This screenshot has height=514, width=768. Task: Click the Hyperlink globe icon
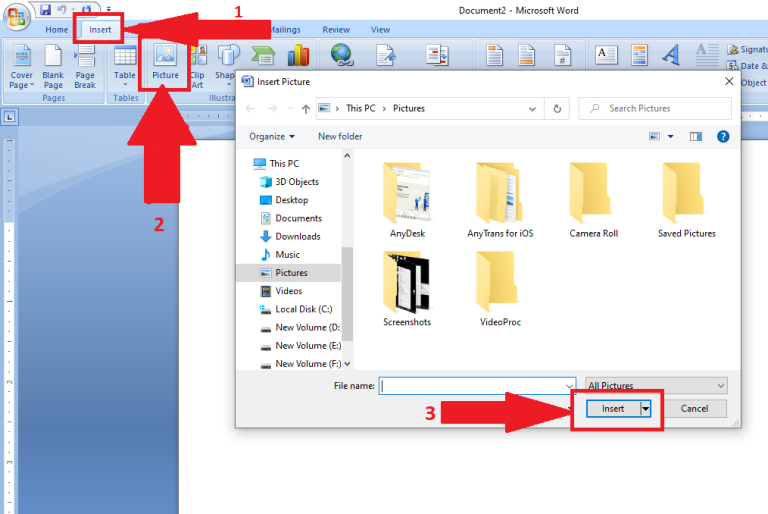tap(342, 55)
